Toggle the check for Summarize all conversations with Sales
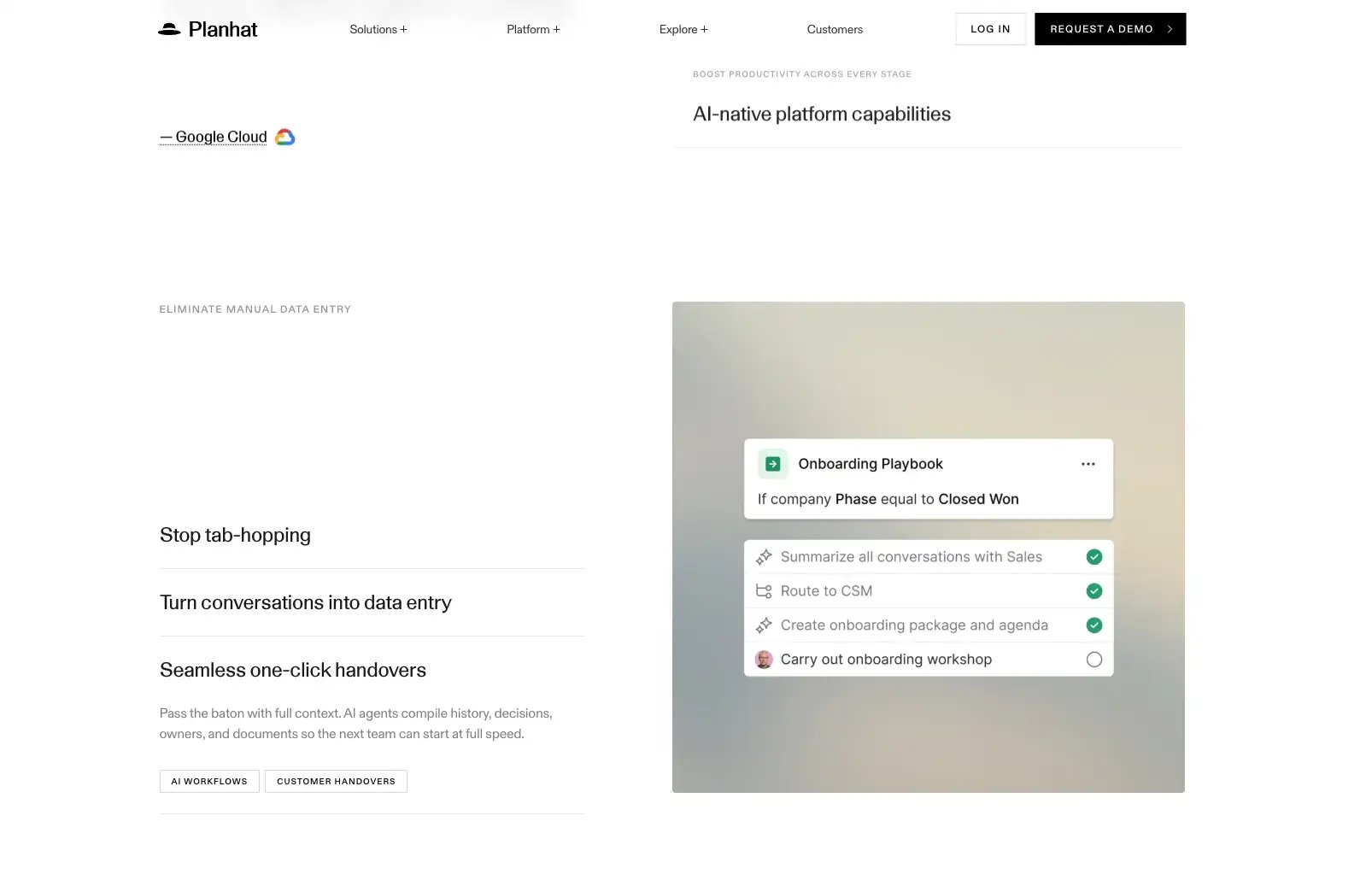The height and width of the screenshot is (886, 1372). 1093,557
